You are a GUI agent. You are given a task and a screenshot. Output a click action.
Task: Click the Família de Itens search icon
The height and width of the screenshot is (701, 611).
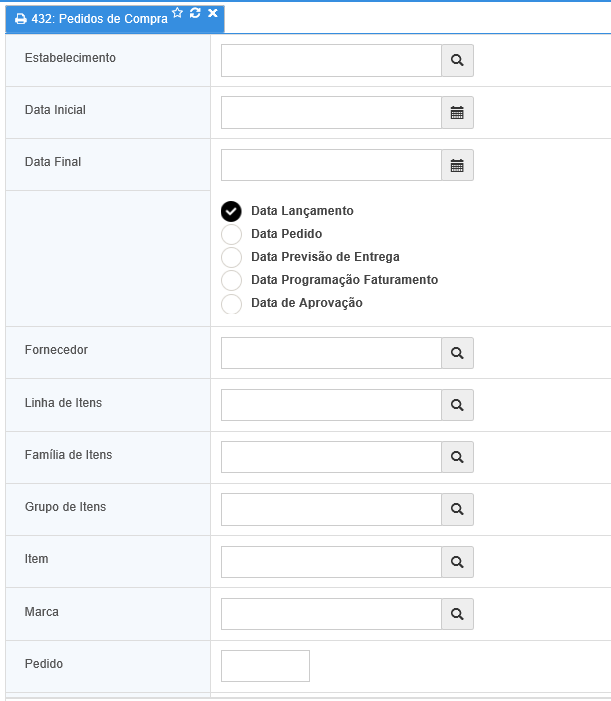457,457
